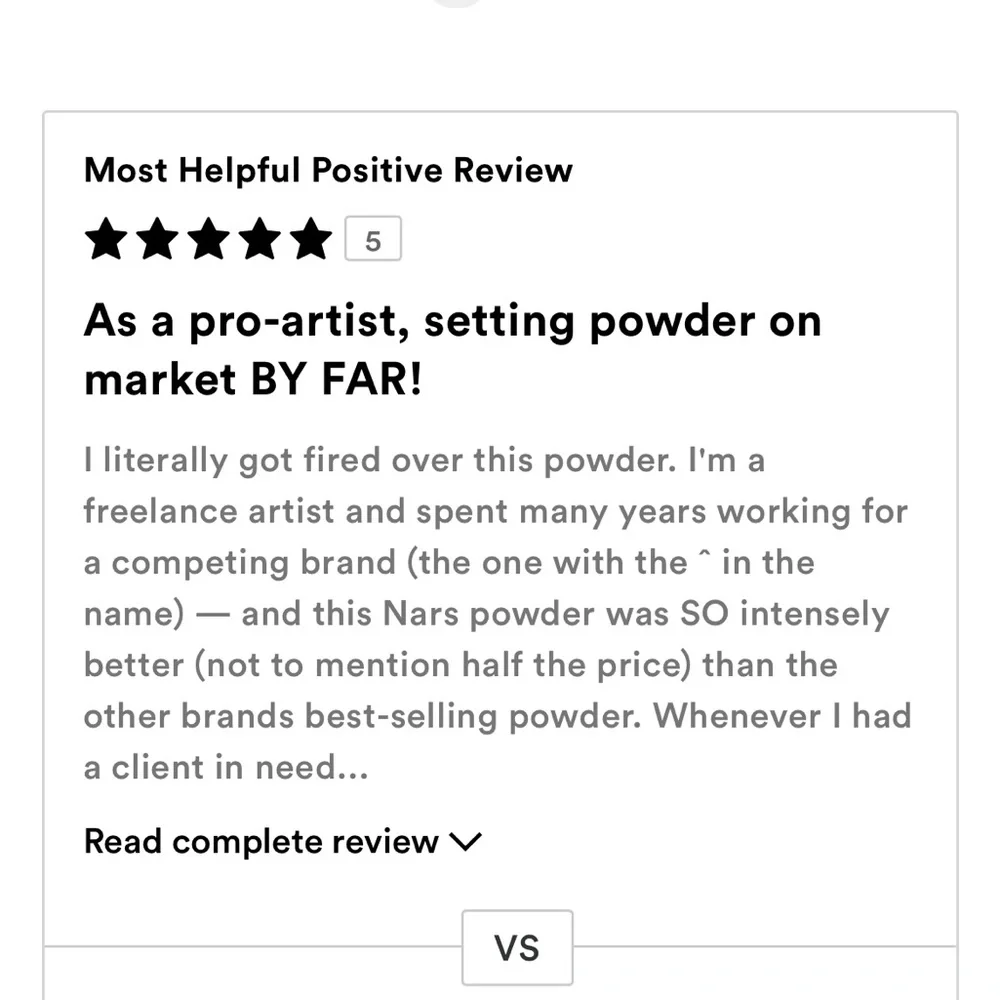Click the "5" rating badge

[x=374, y=238]
